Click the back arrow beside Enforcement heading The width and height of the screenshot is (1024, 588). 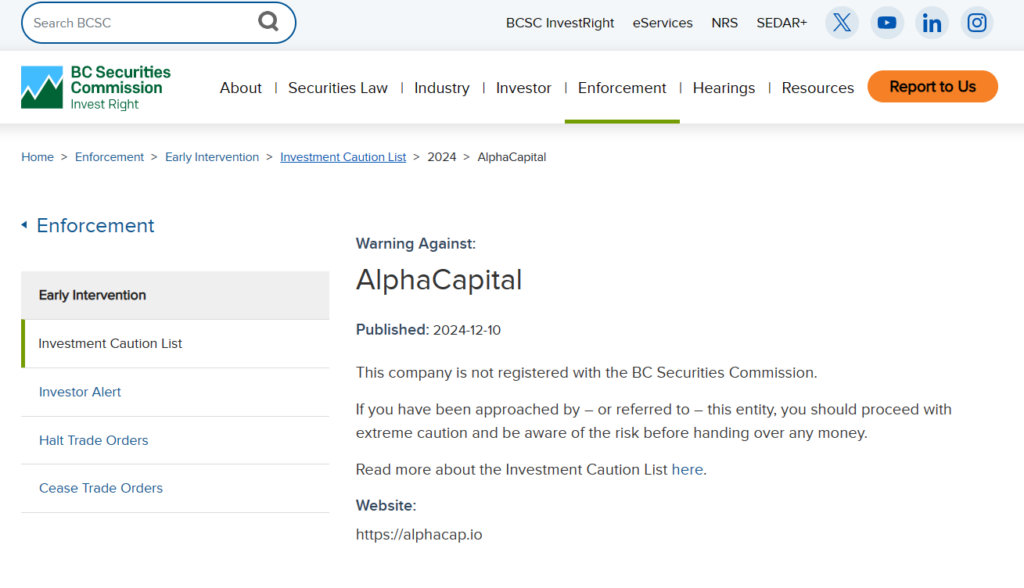pyautogui.click(x=24, y=225)
